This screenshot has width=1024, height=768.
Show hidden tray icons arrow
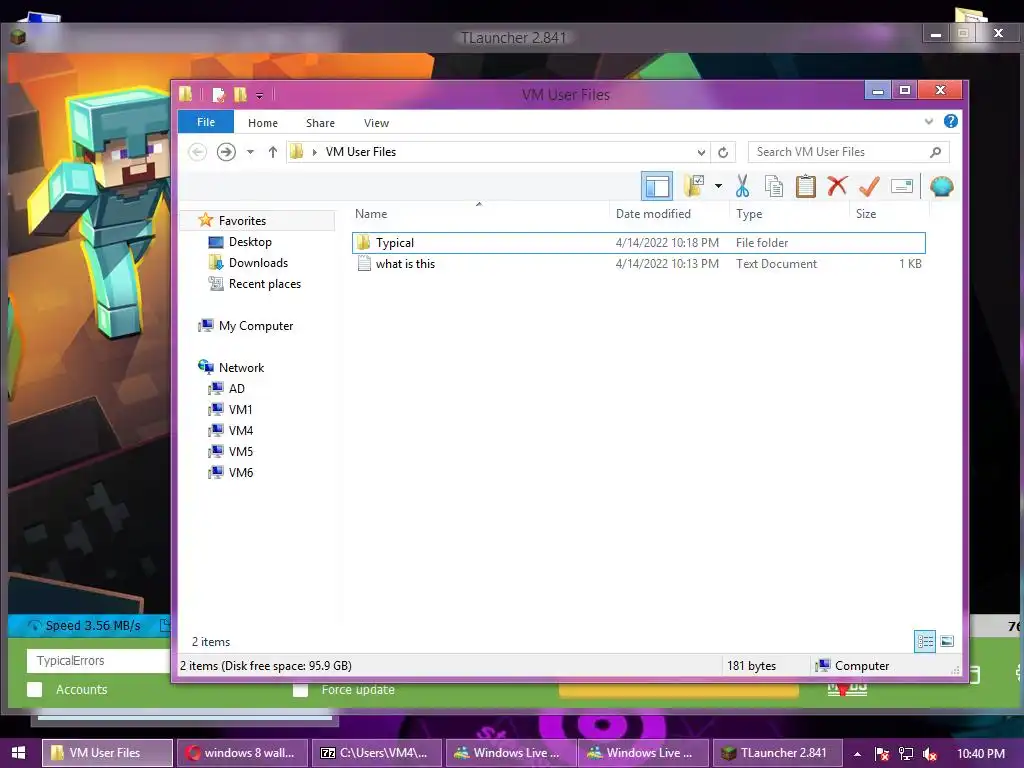coord(857,754)
